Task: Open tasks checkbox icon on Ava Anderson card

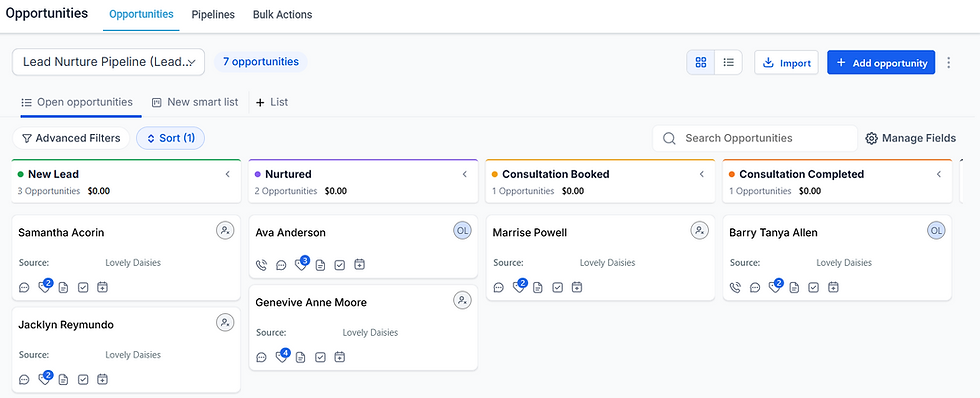Action: 339,265
